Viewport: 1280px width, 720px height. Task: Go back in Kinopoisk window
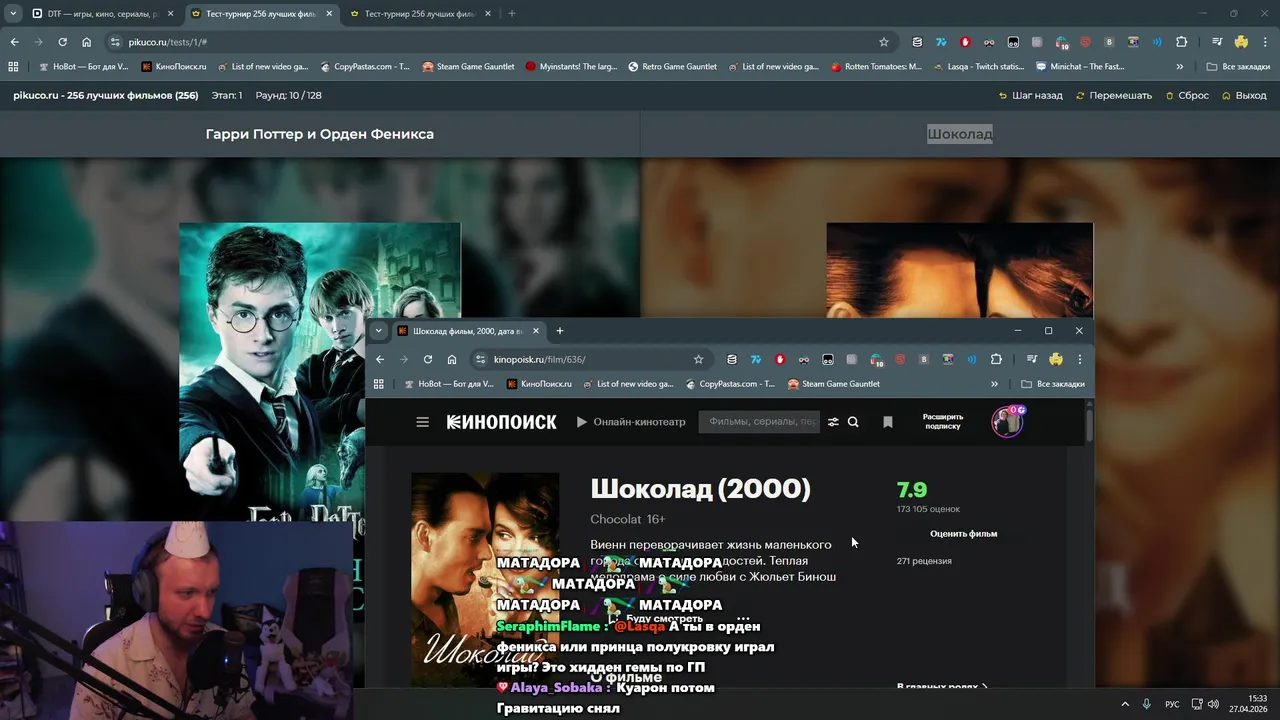380,360
